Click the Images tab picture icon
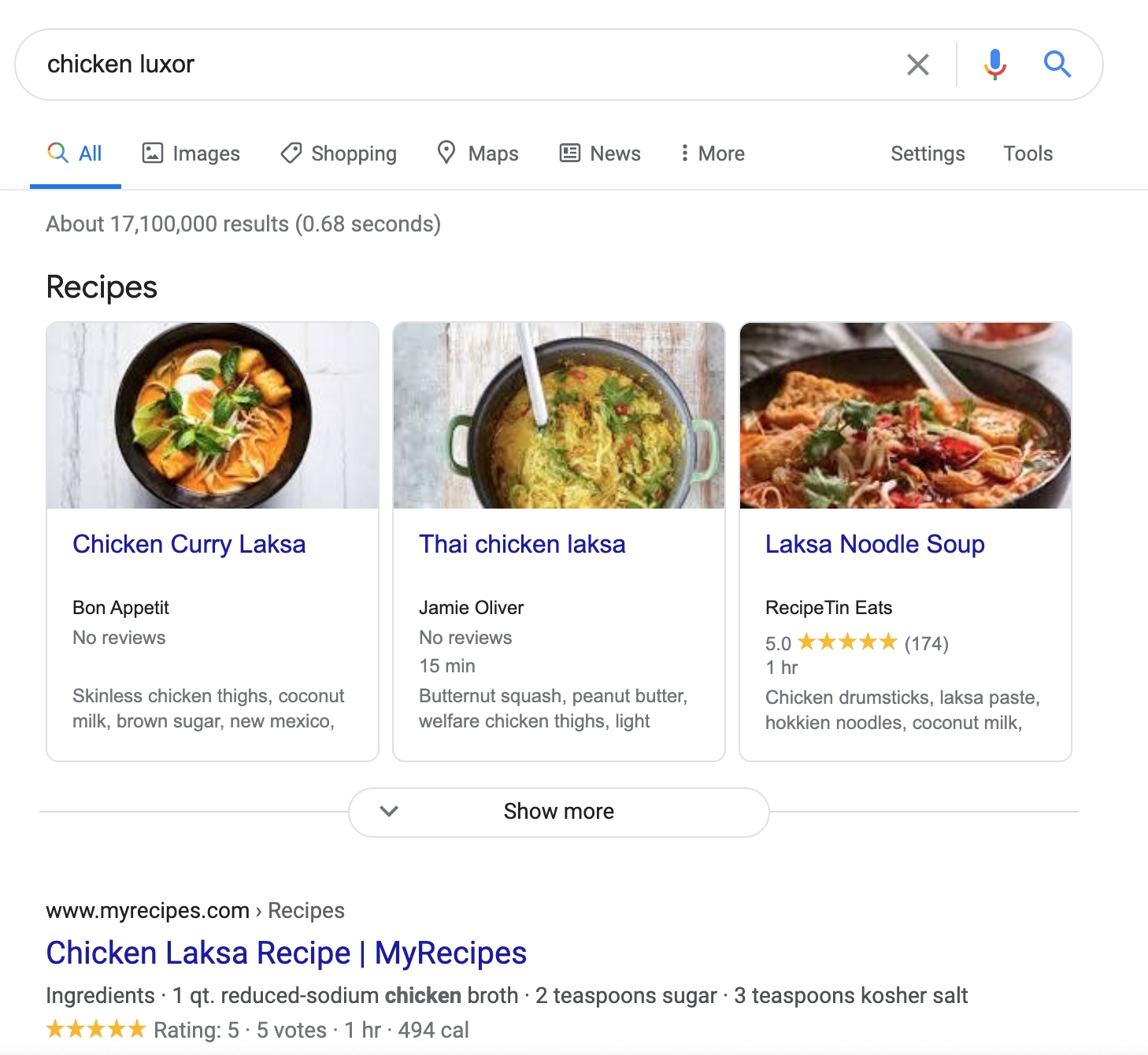 152,153
